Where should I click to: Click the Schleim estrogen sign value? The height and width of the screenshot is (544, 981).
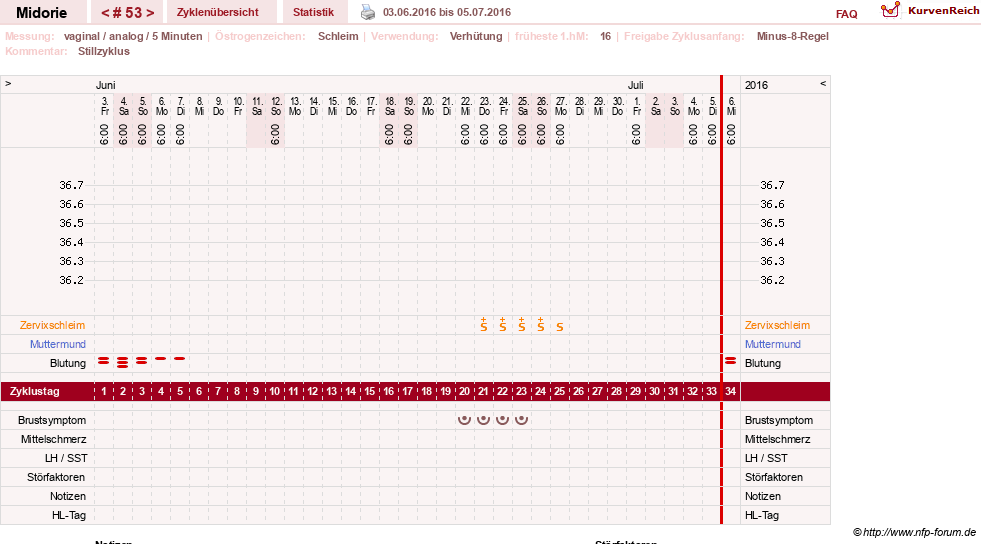click(x=338, y=36)
